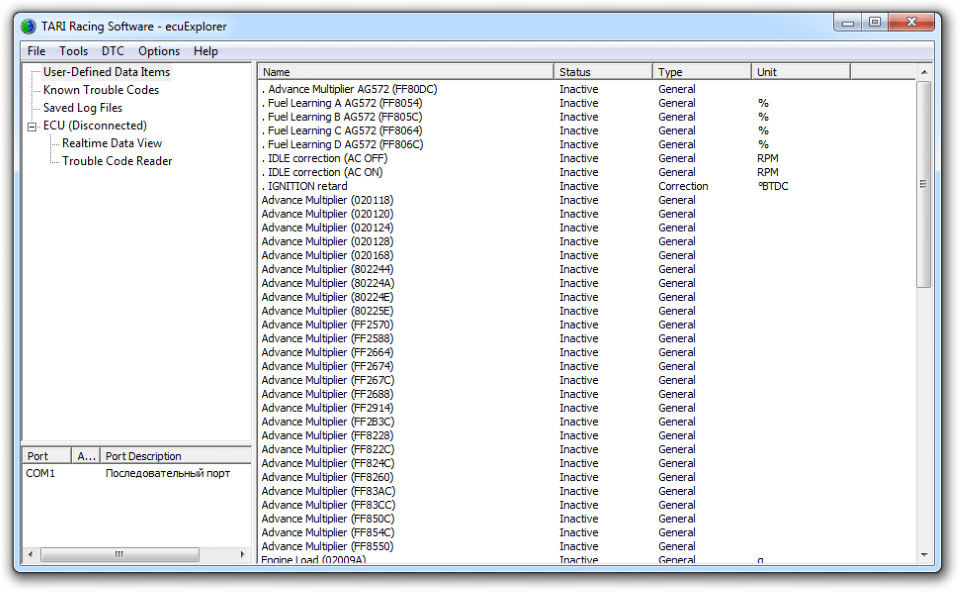Select IGNITION retard row
The image size is (960, 592).
587,185
